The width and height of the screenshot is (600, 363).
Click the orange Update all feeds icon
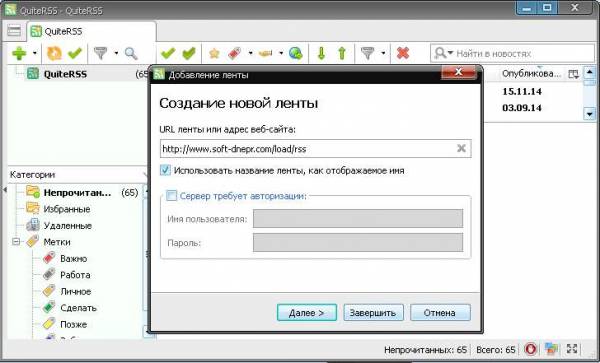click(54, 53)
